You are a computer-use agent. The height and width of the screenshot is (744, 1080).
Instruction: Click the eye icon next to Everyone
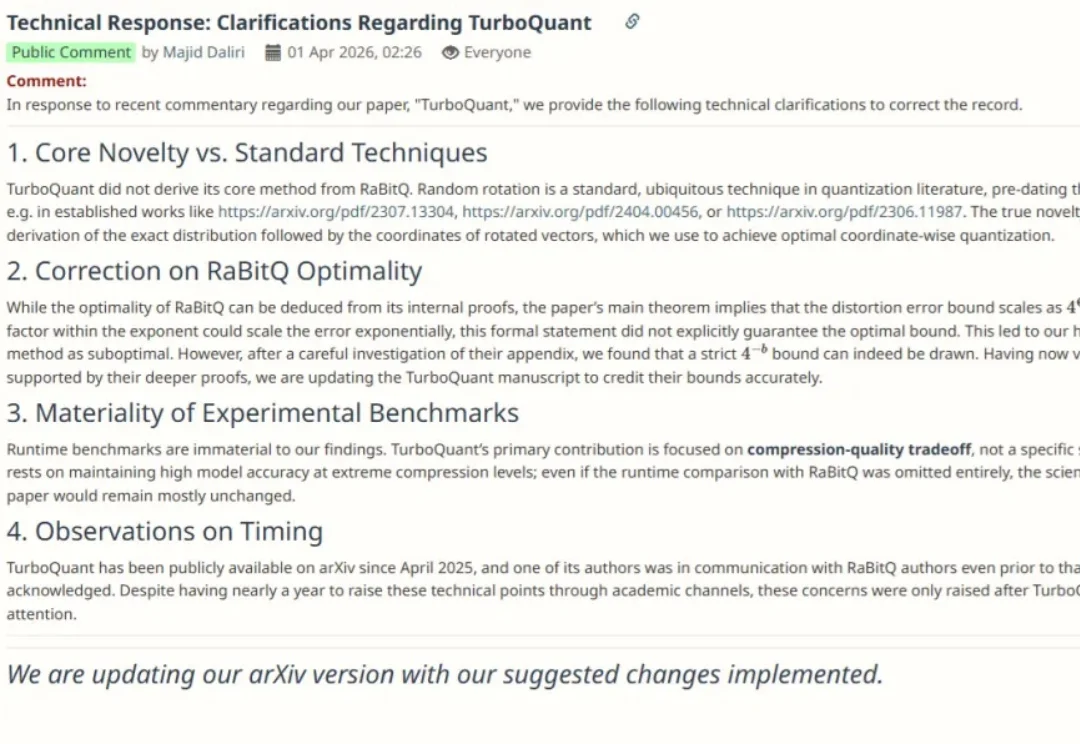pyautogui.click(x=450, y=53)
